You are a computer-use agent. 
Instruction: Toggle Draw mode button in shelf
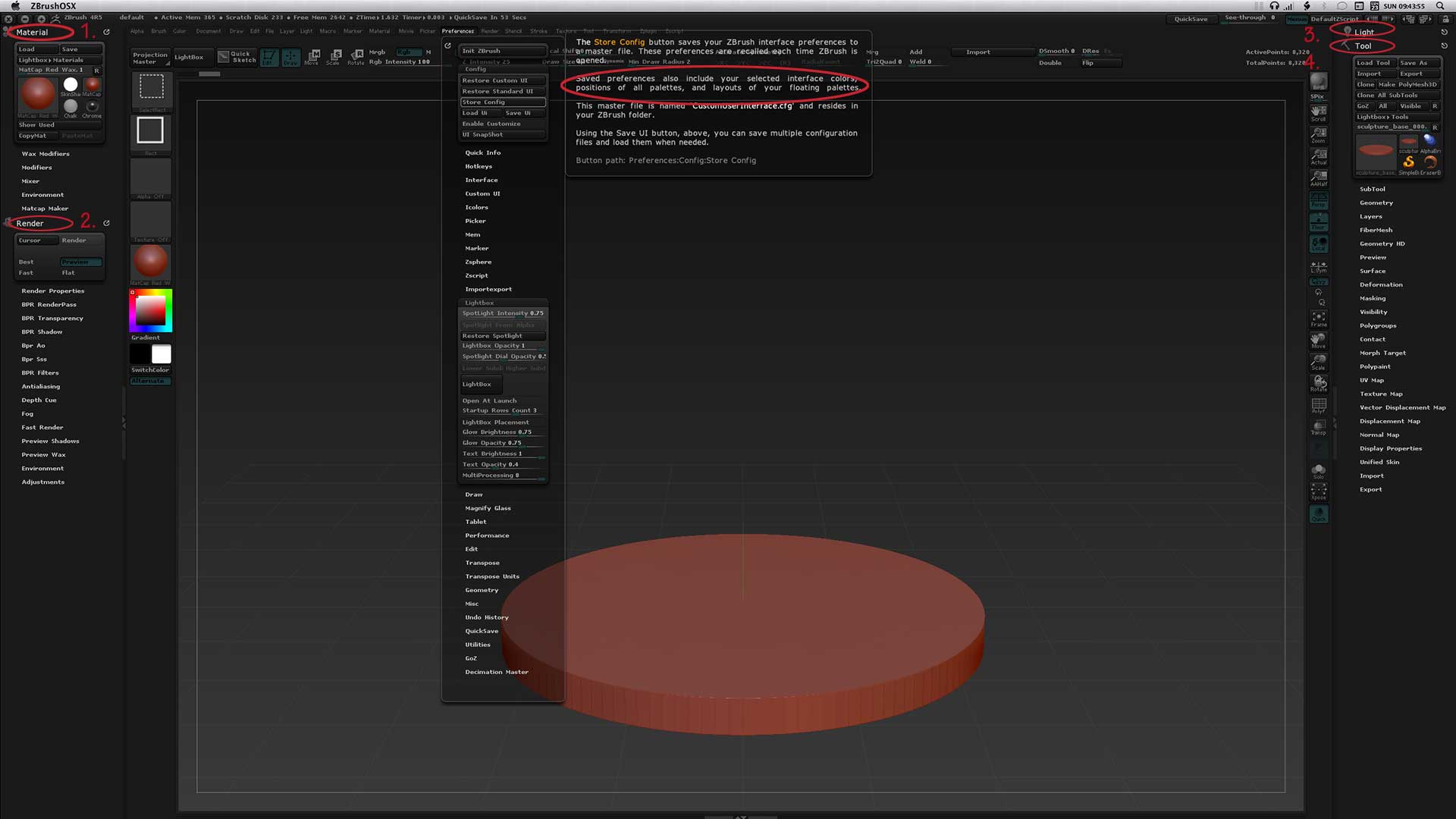click(x=291, y=57)
